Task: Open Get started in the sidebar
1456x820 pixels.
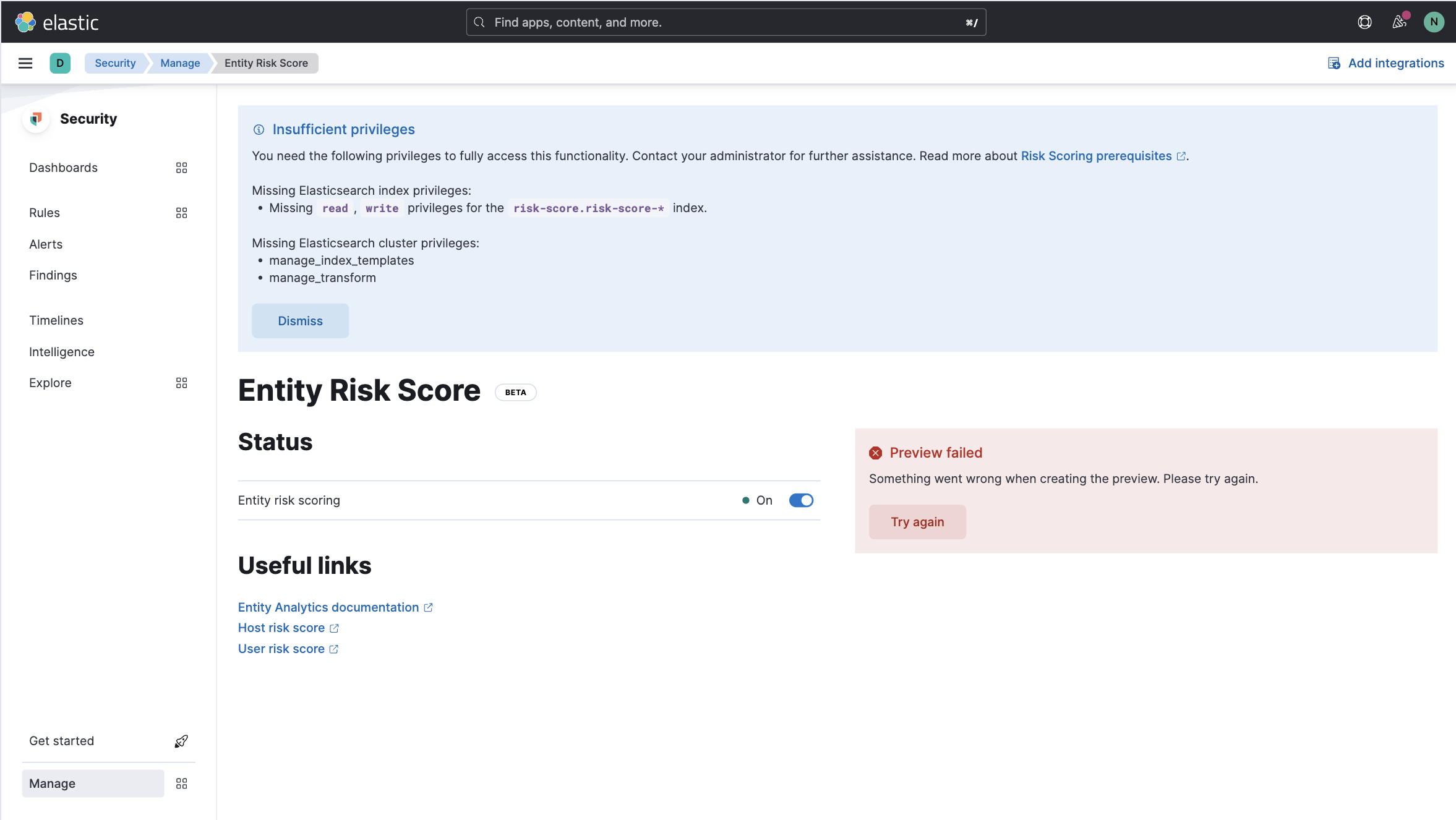Action: click(61, 741)
